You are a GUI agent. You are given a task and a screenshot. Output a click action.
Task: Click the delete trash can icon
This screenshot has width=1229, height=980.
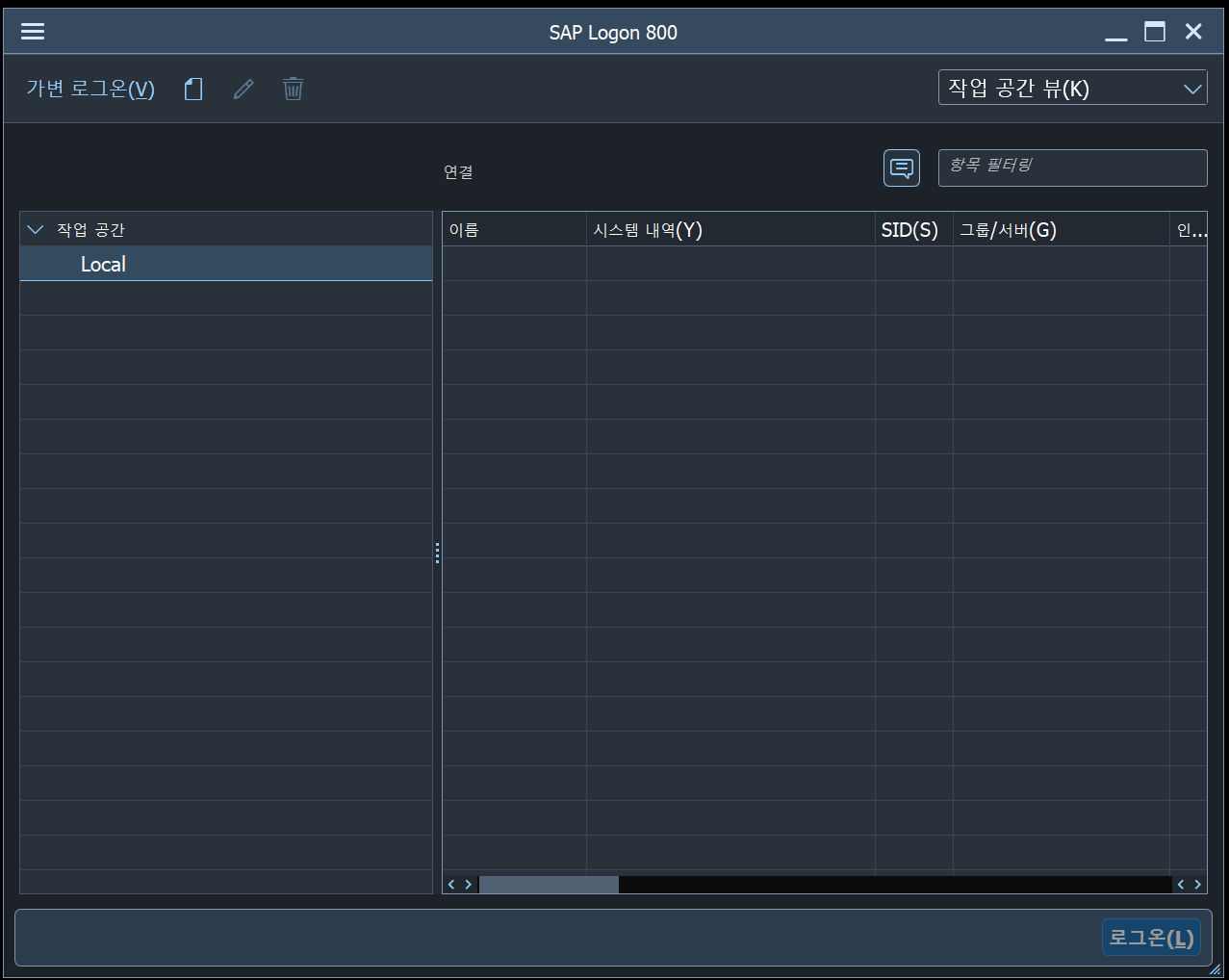click(294, 90)
